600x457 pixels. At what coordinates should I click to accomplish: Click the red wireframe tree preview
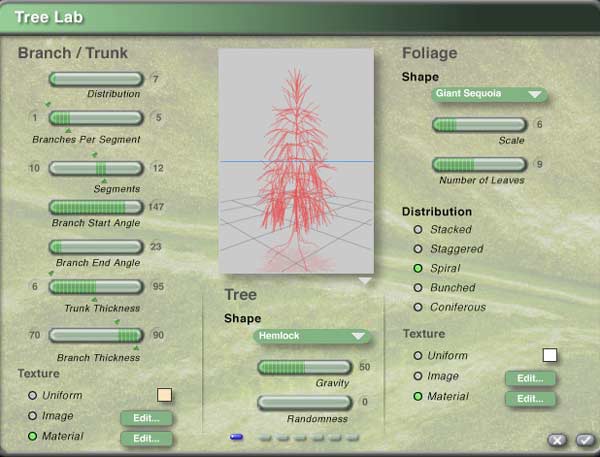(296, 161)
